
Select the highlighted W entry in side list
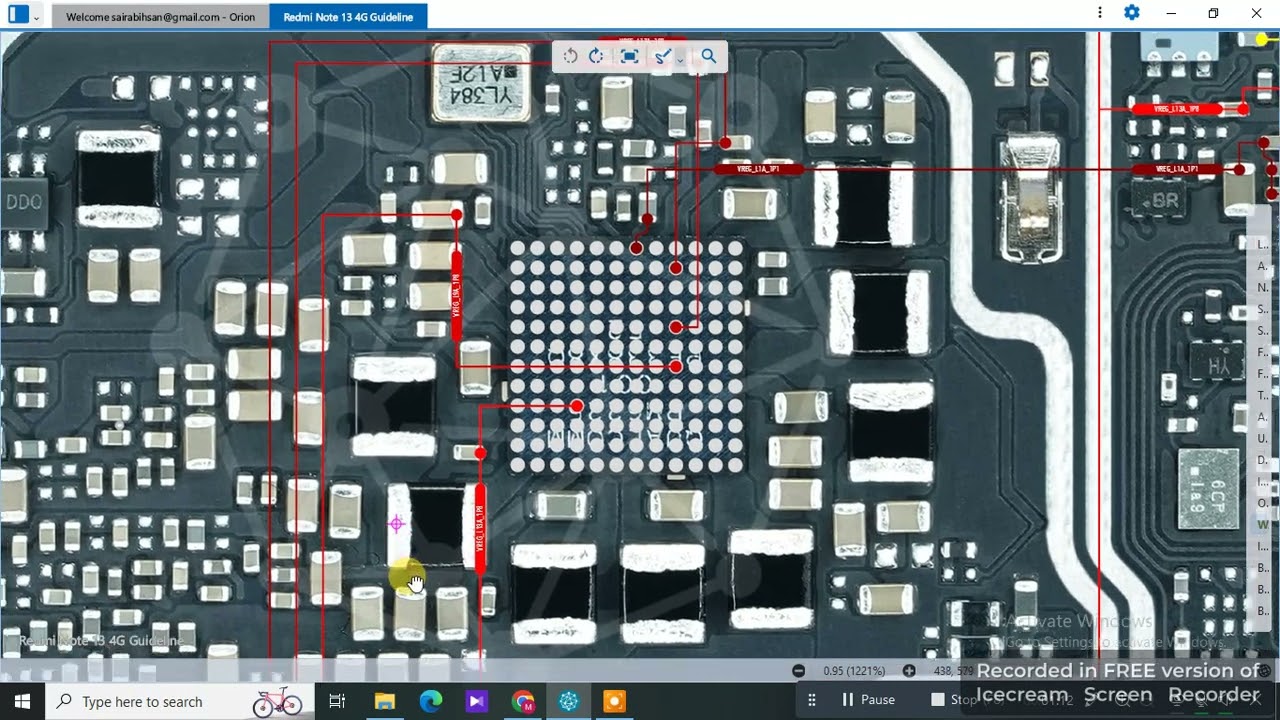pos(1263,524)
